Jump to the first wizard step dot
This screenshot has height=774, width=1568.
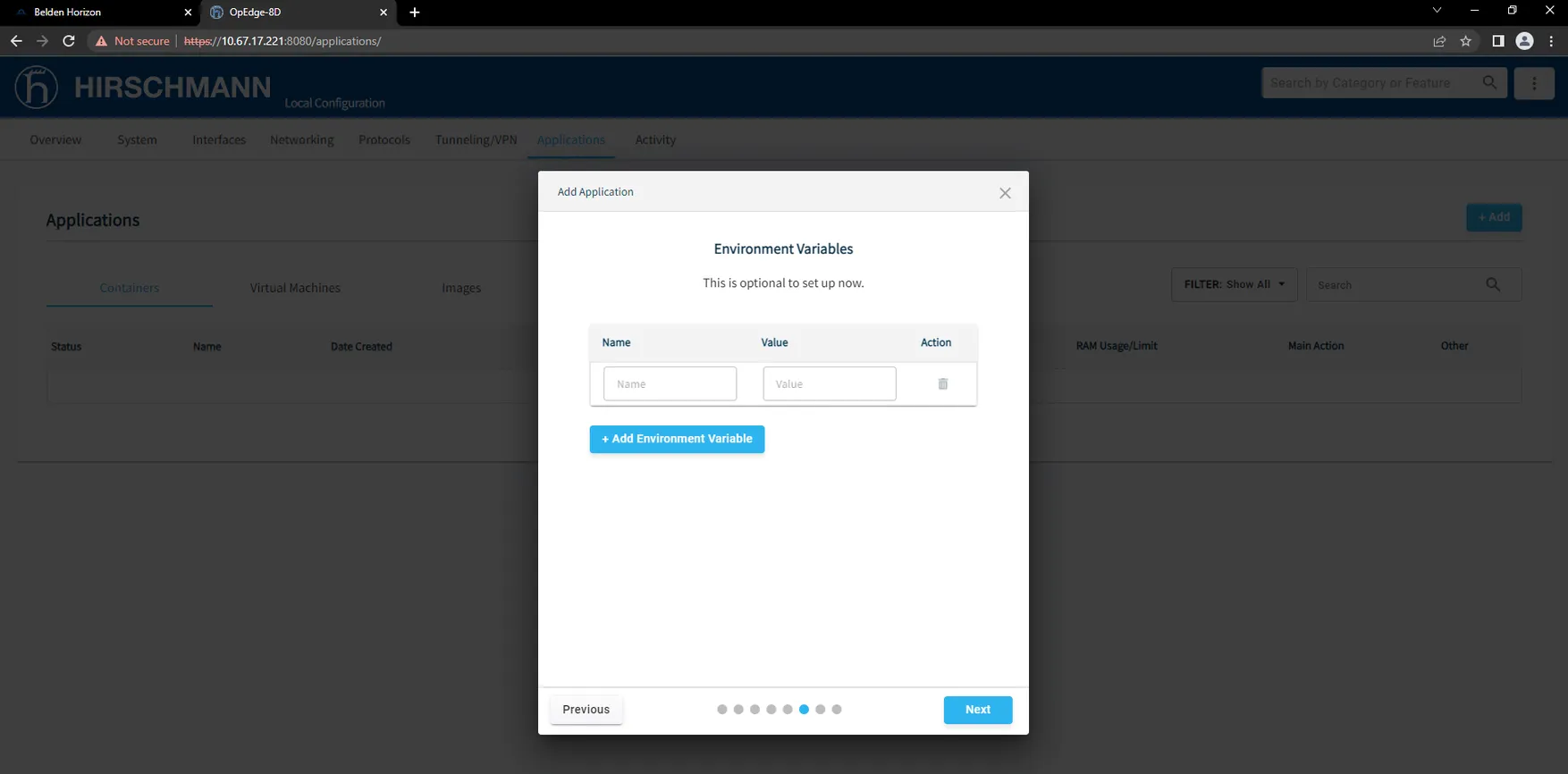[x=722, y=710]
